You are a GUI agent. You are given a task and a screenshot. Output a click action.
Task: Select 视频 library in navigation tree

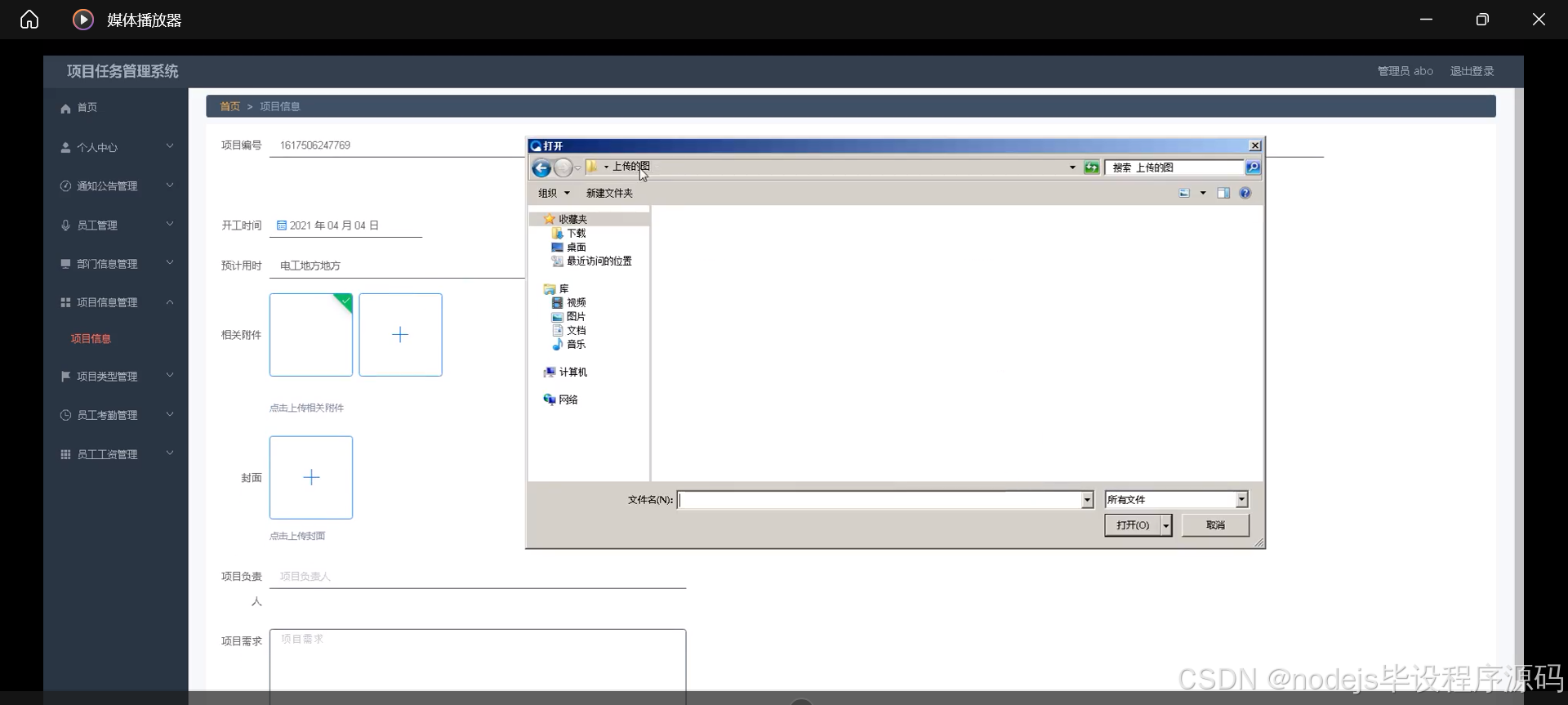point(569,303)
